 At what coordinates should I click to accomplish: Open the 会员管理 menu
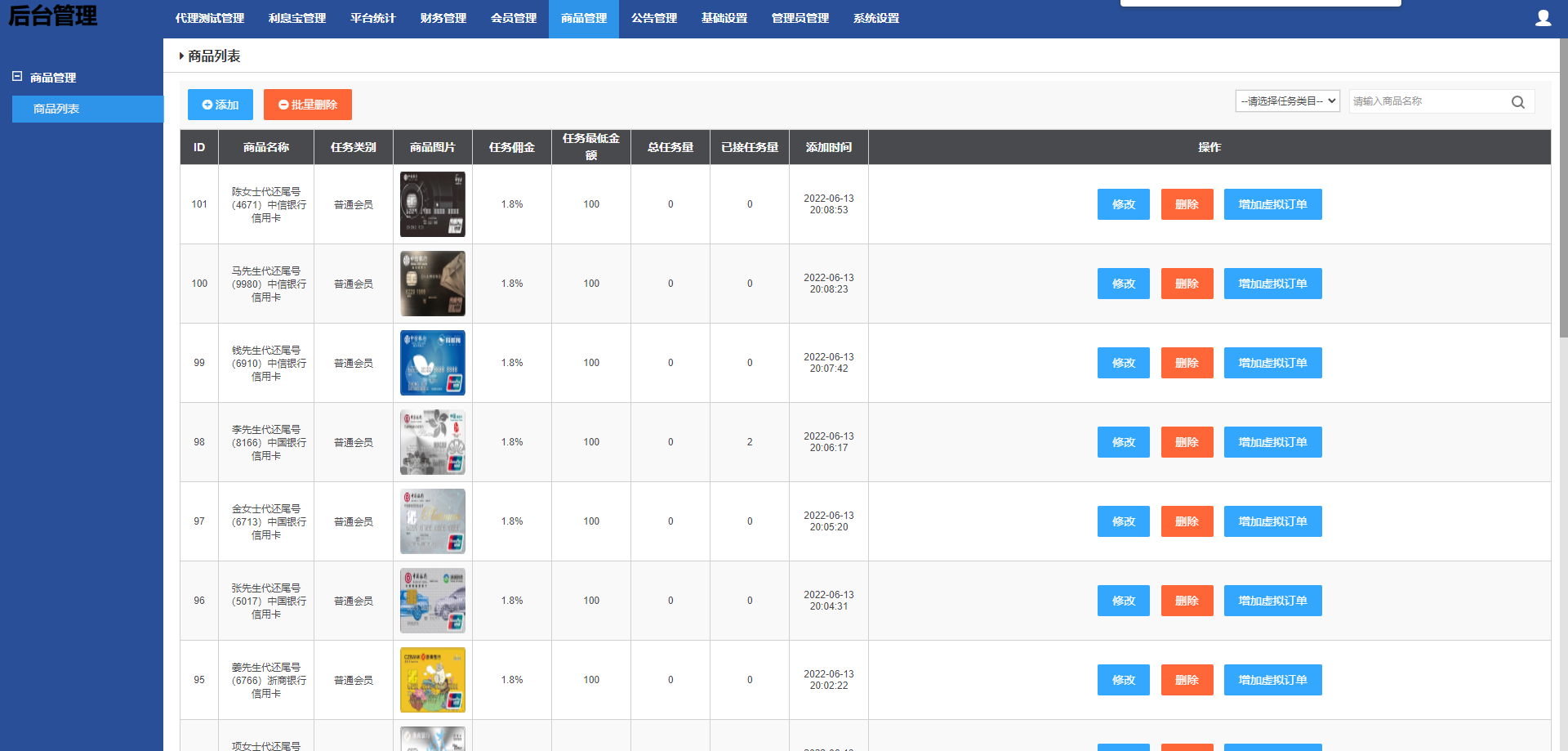[x=514, y=18]
